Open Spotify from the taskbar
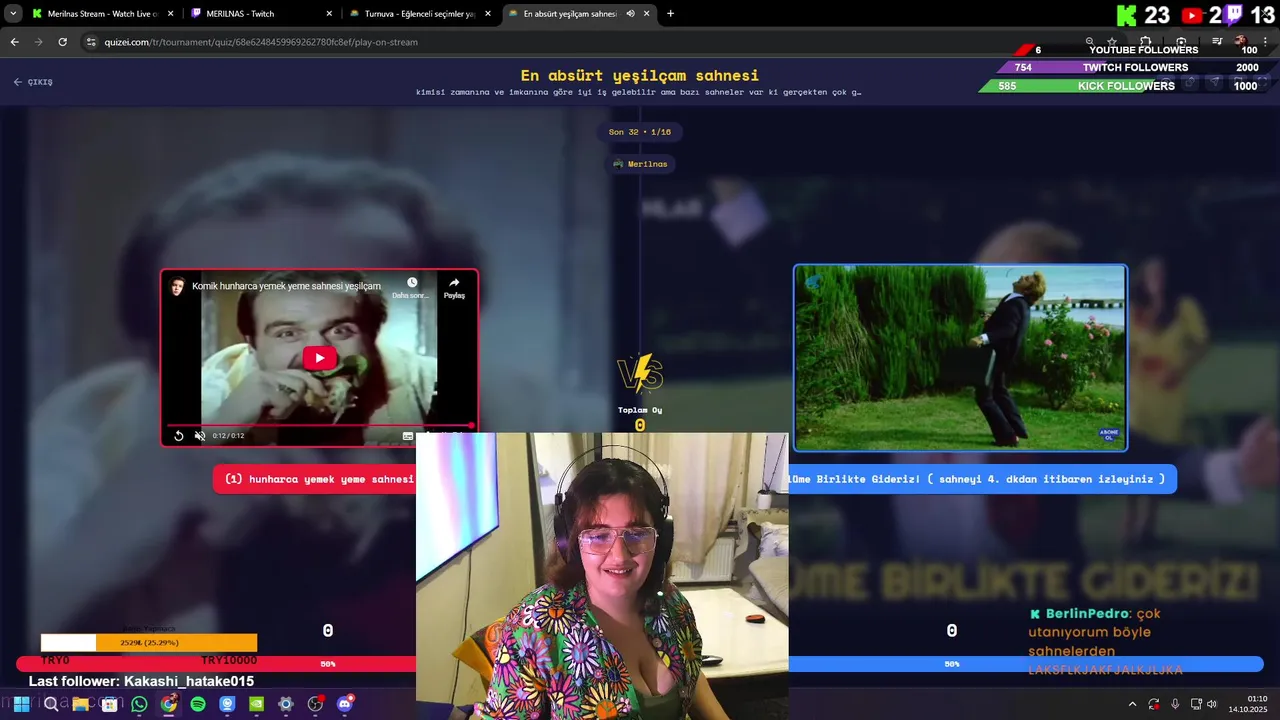 pos(198,704)
